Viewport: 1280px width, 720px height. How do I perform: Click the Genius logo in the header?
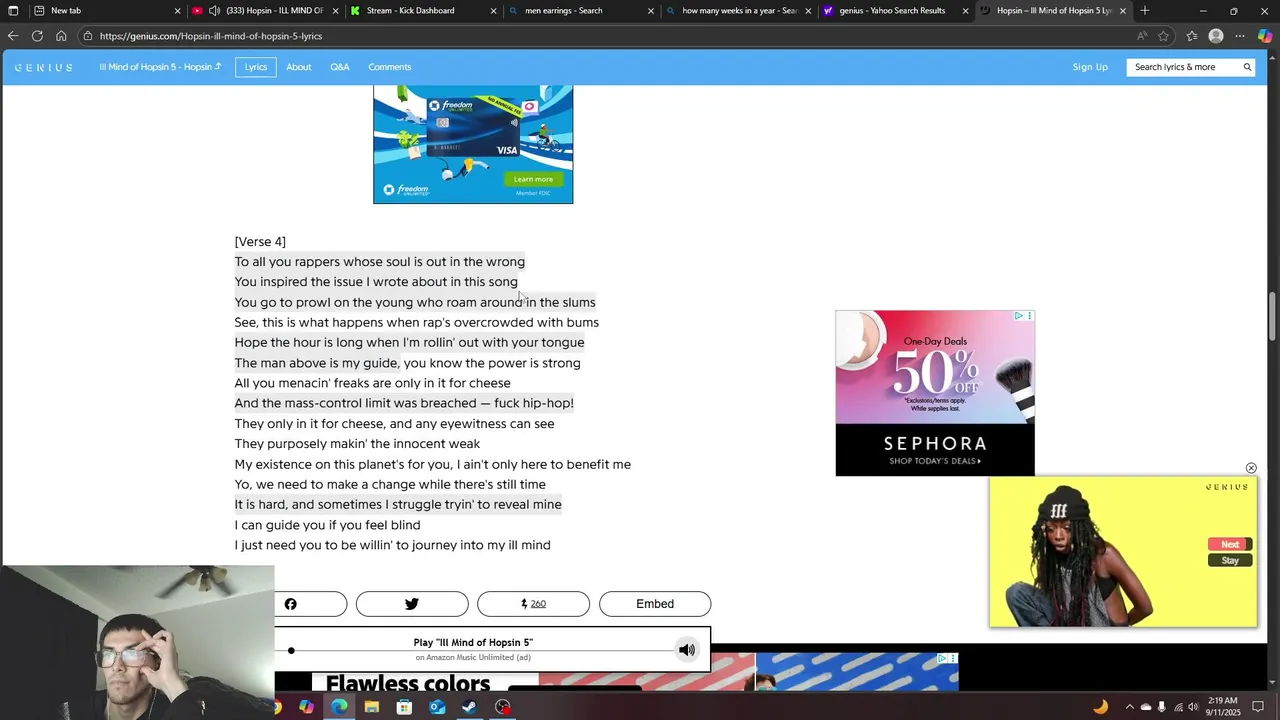(x=43, y=67)
